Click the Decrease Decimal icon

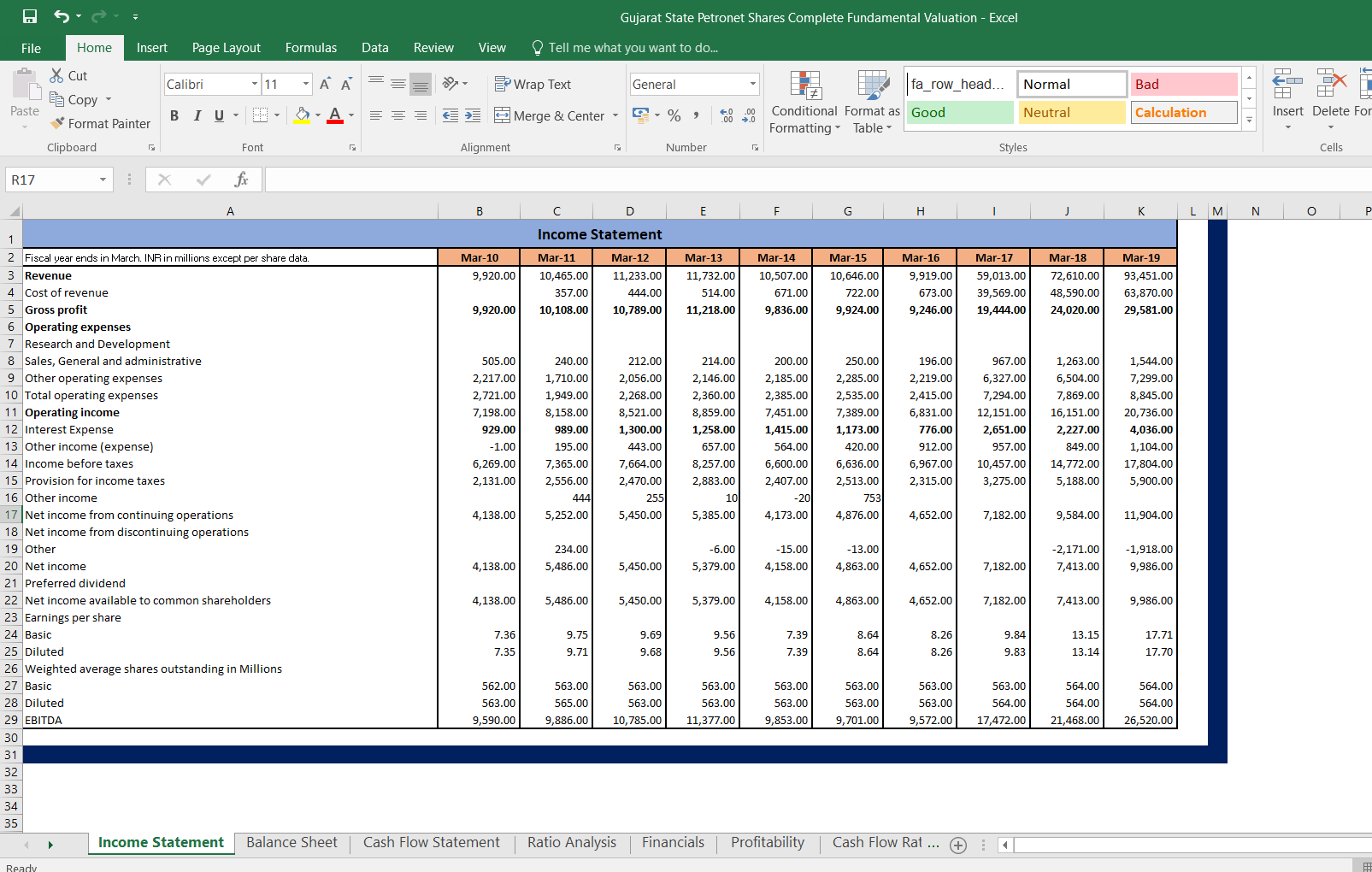749,115
